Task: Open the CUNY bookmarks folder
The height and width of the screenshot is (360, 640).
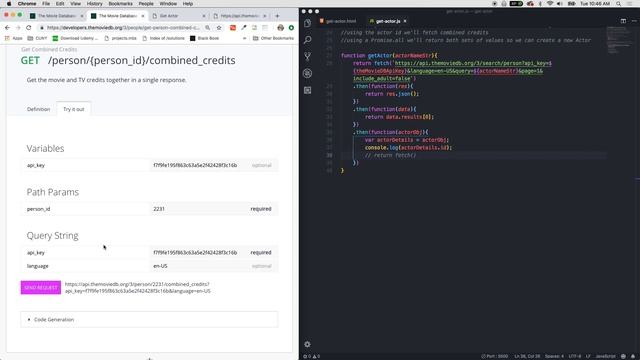Action: pyautogui.click(x=37, y=38)
